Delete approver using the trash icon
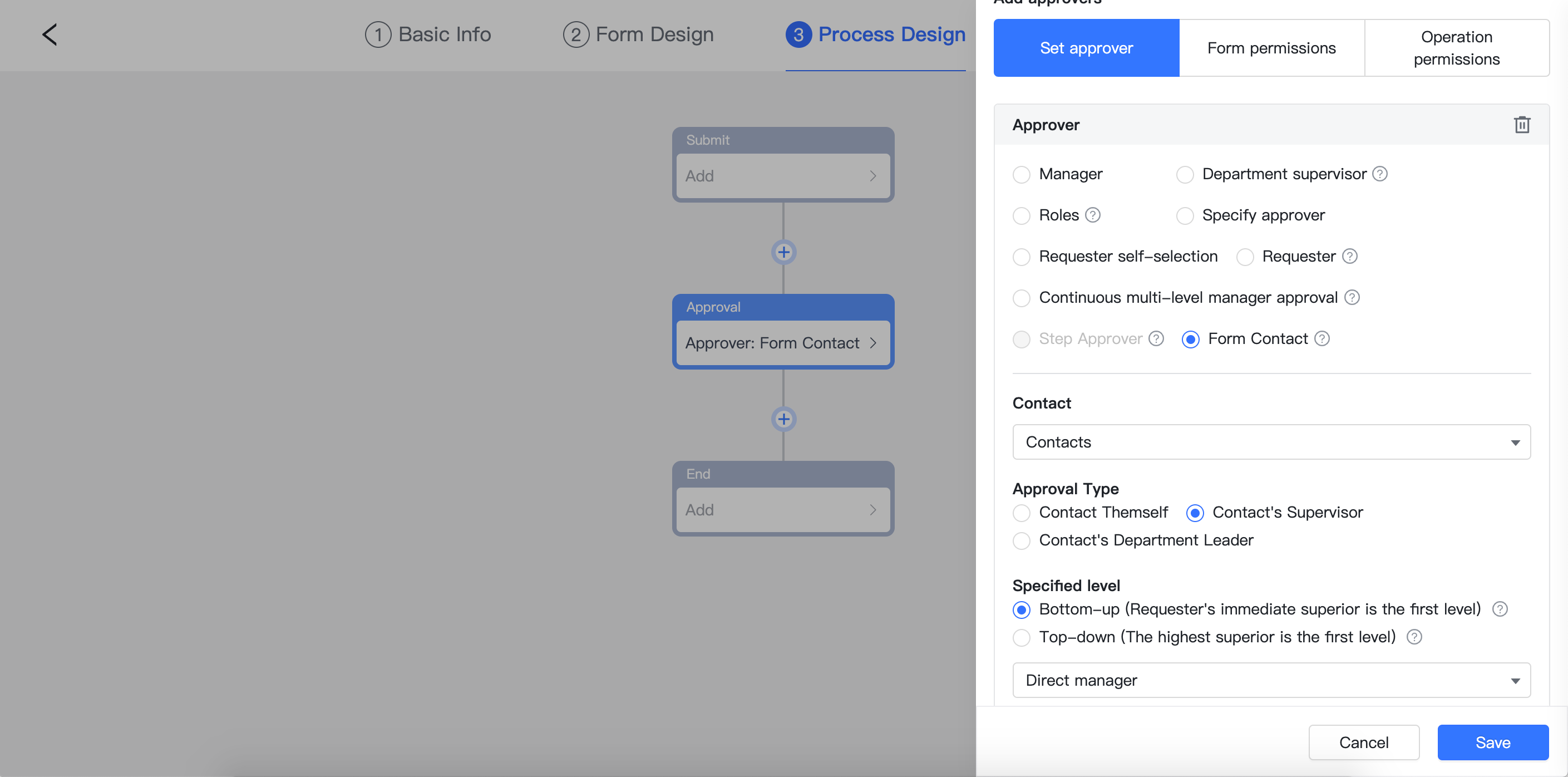Viewport: 1568px width, 777px height. [x=1522, y=125]
